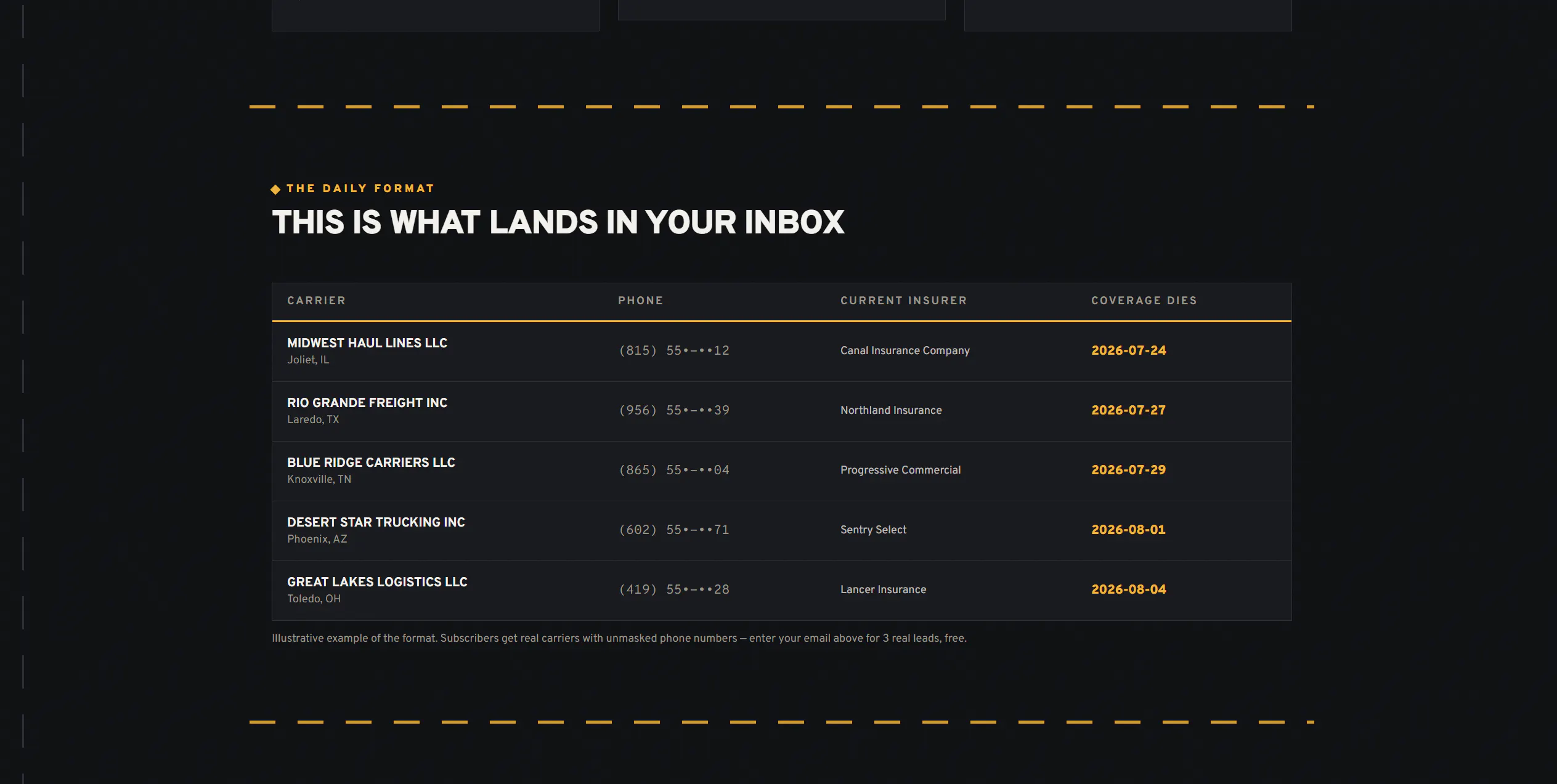Click the Phoenix, AZ location text
Viewport: 1557px width, 784px height.
click(x=317, y=539)
